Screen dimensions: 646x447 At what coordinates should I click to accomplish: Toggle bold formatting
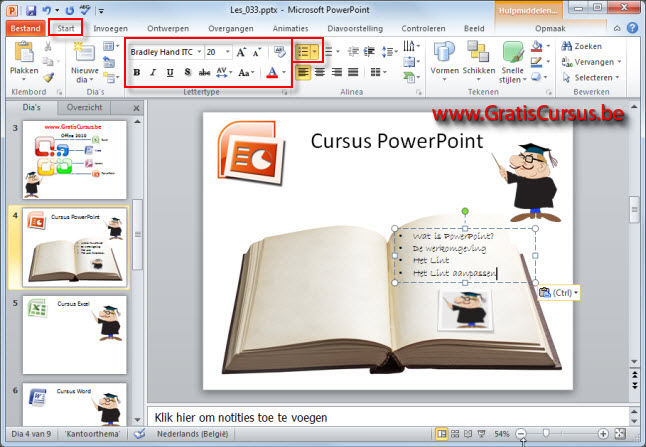point(137,73)
